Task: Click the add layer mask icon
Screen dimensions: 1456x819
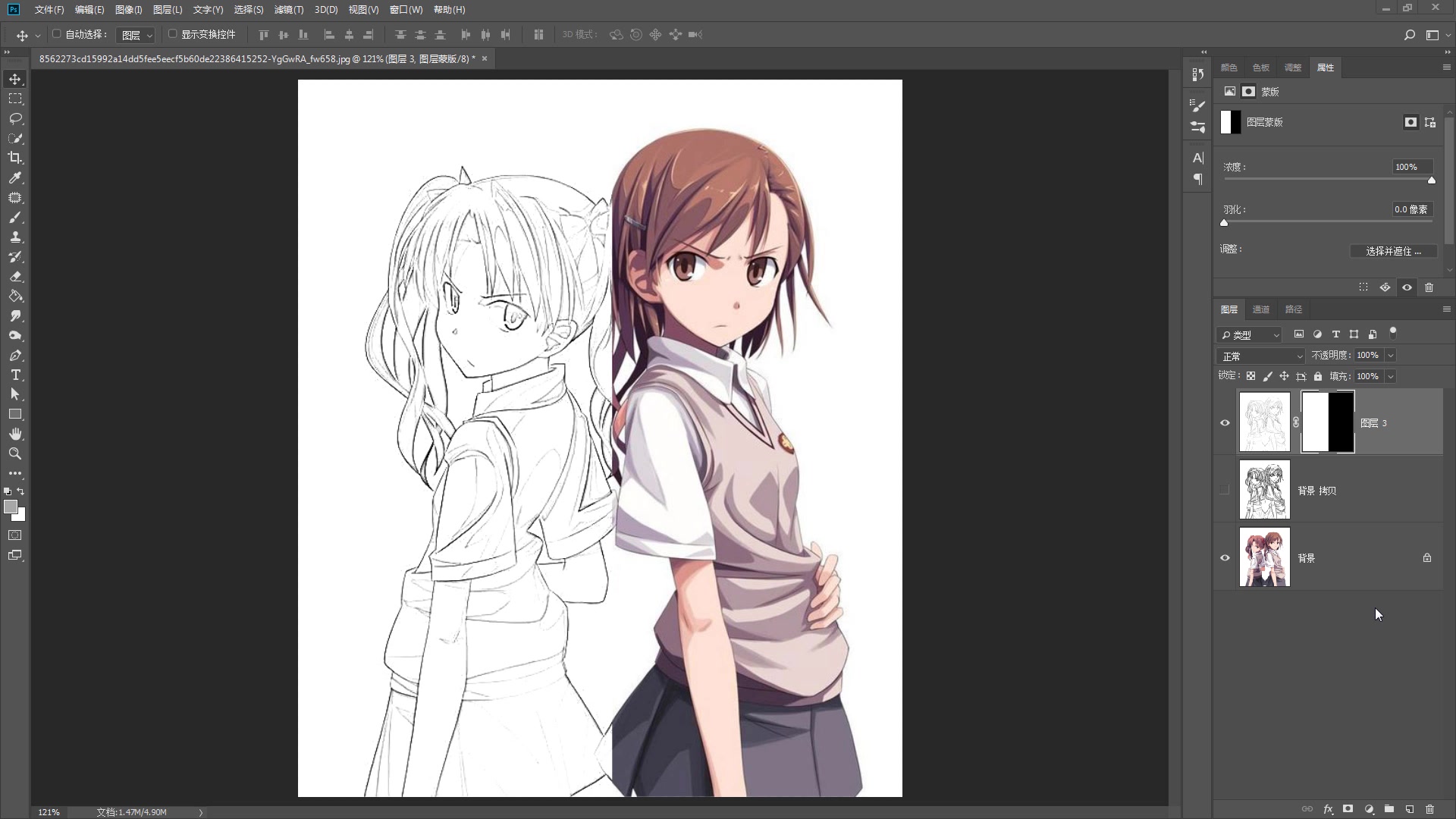Action: pyautogui.click(x=1348, y=809)
